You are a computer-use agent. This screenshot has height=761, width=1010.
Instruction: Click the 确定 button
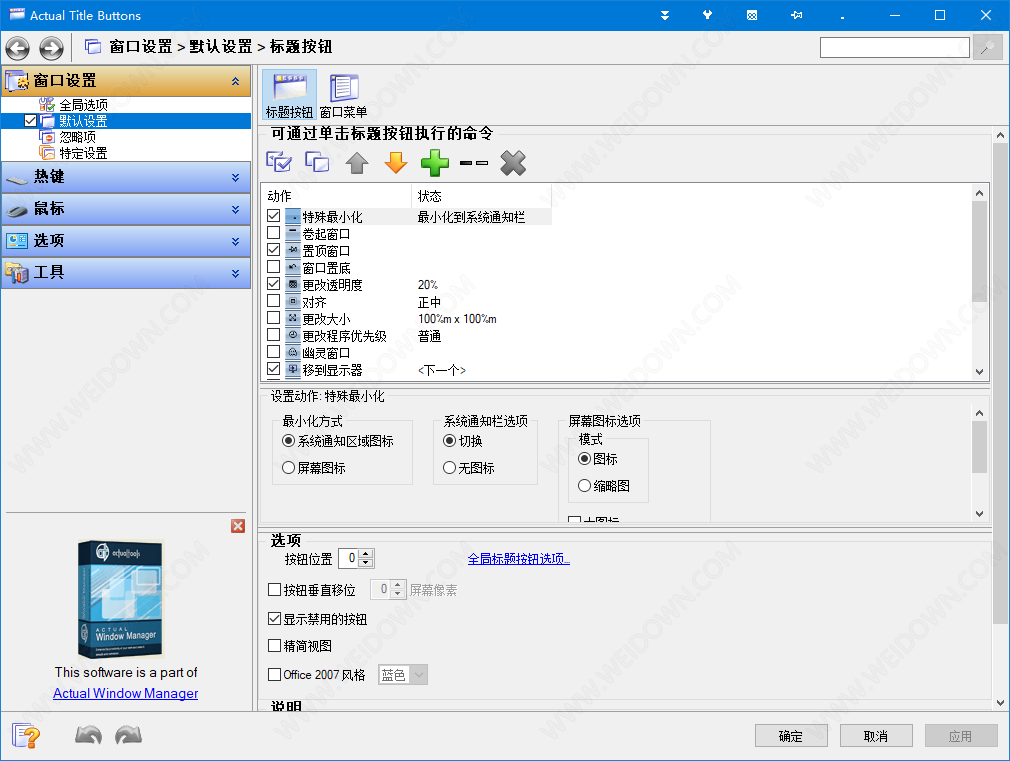pos(791,736)
